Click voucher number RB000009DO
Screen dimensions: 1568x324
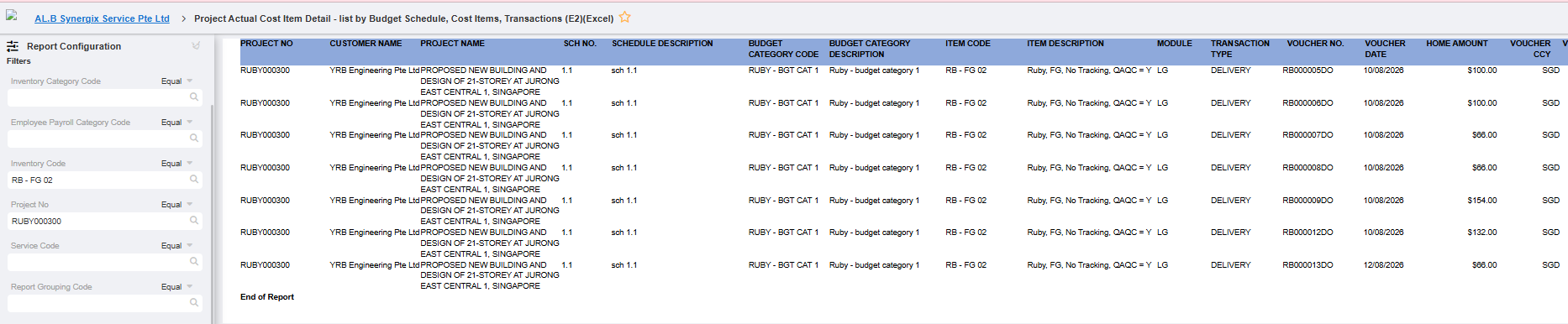1308,201
